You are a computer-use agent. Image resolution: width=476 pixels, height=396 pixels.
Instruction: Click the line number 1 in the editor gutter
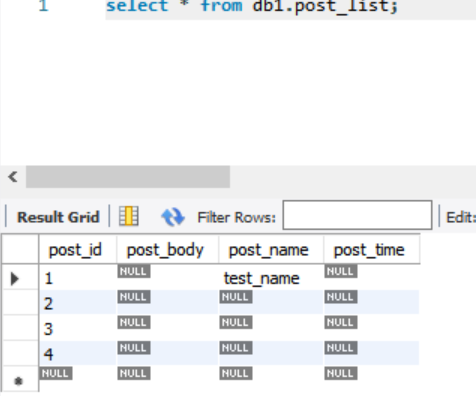click(44, 6)
